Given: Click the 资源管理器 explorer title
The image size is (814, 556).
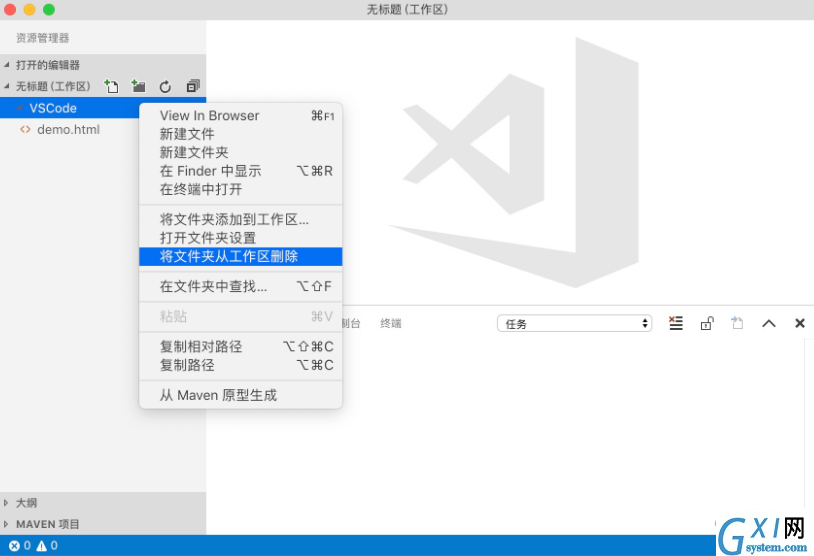Looking at the screenshot, I should [43, 38].
